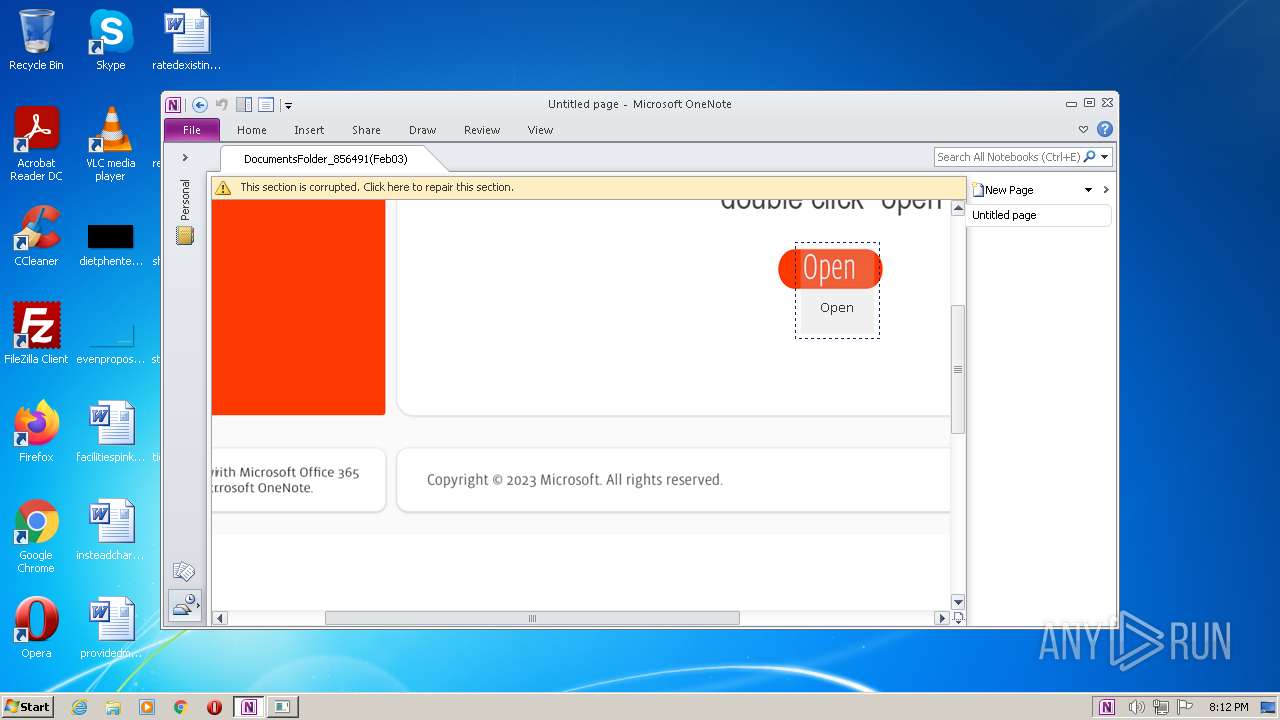The image size is (1280, 720).
Task: Select the DocumentsFolder_856491(Feb03) section tab
Action: pyautogui.click(x=326, y=159)
